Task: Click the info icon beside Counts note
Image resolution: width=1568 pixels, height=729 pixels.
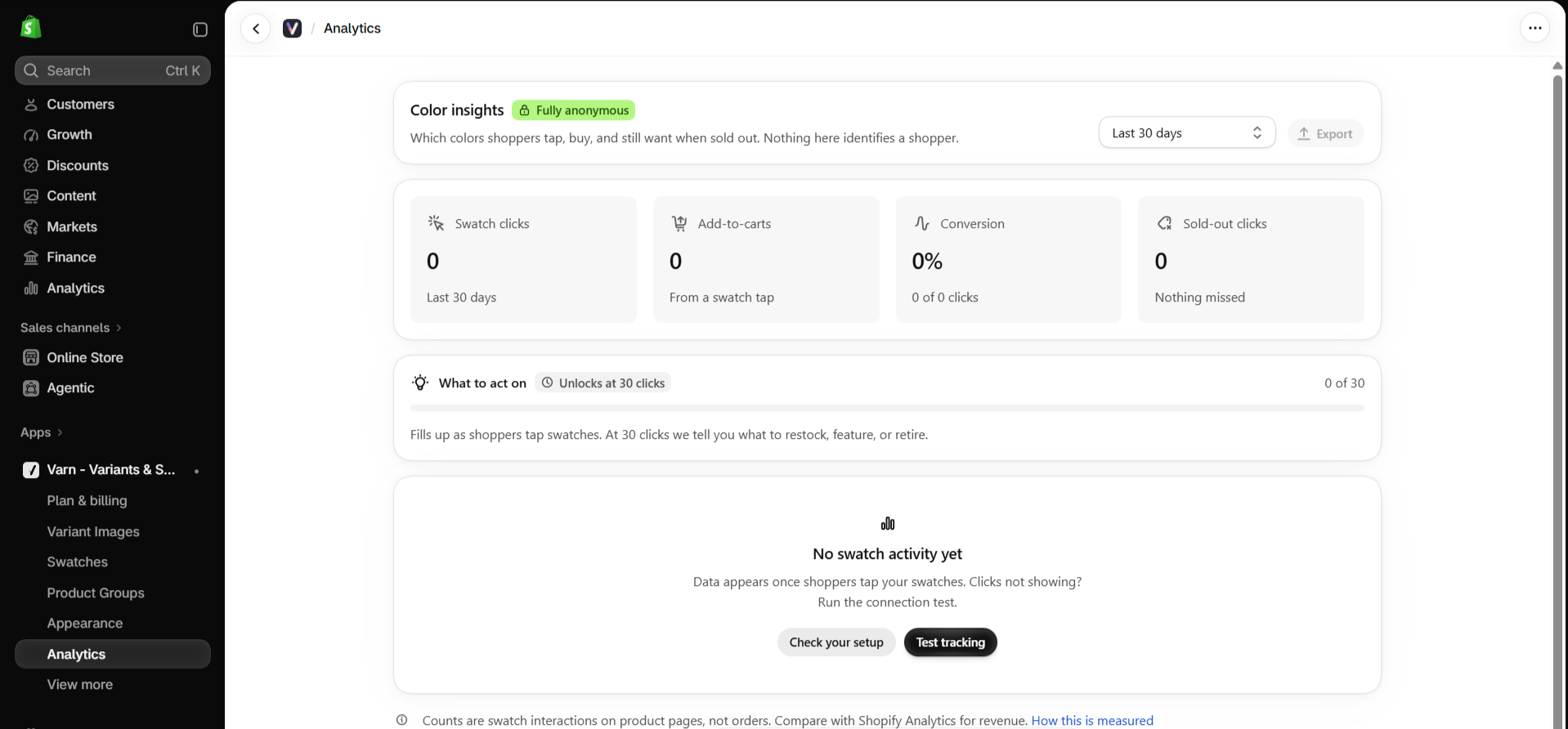Action: point(402,720)
